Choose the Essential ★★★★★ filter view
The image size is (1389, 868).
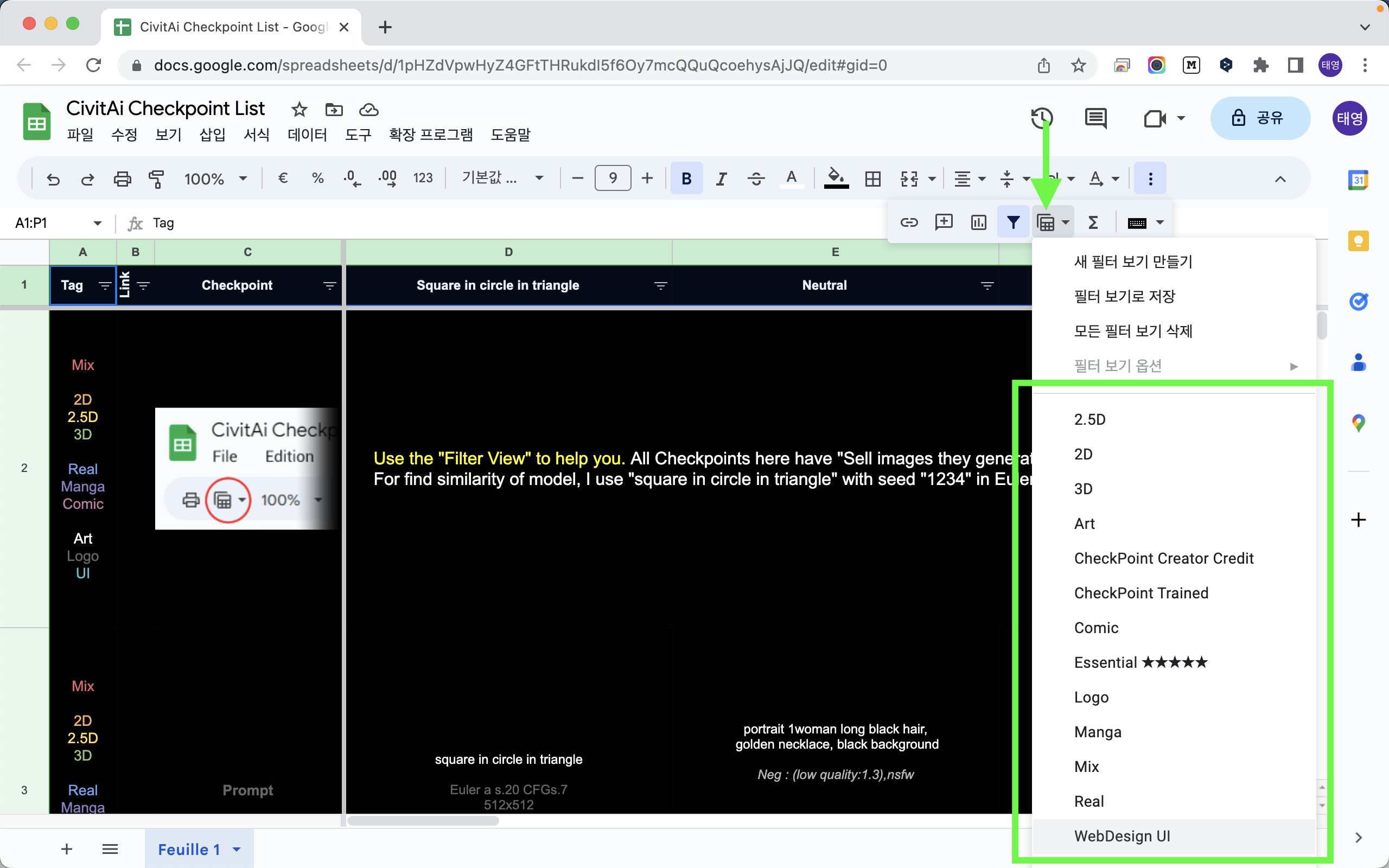pos(1174,662)
